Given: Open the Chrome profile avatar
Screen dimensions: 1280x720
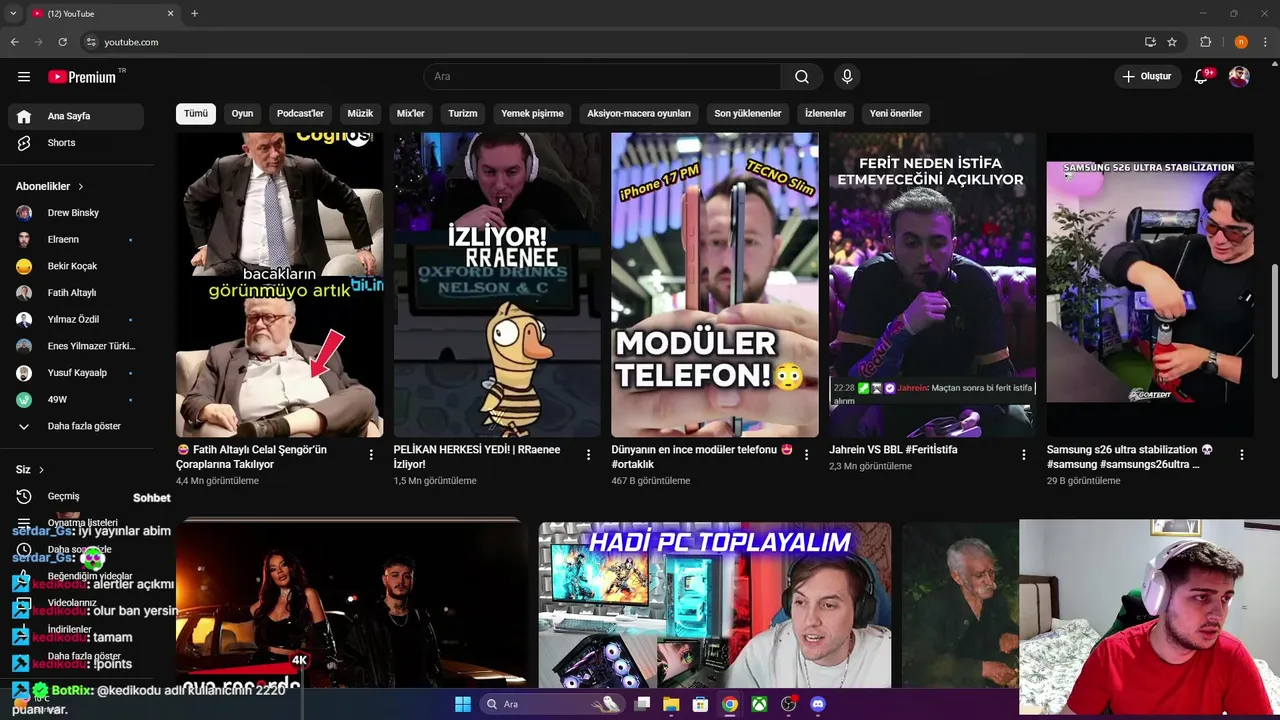Looking at the screenshot, I should (1241, 42).
